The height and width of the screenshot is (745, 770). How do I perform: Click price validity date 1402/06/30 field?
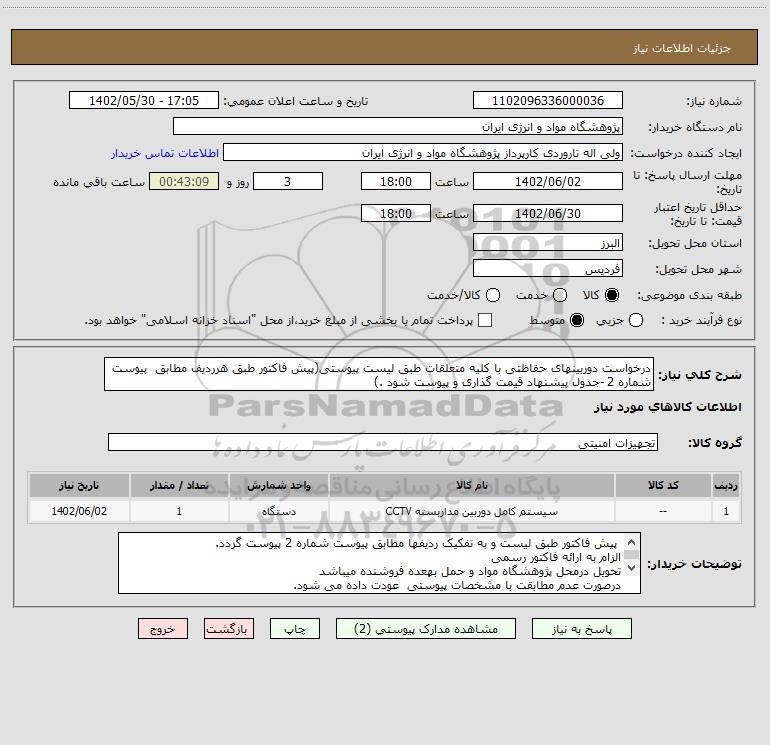pos(548,213)
